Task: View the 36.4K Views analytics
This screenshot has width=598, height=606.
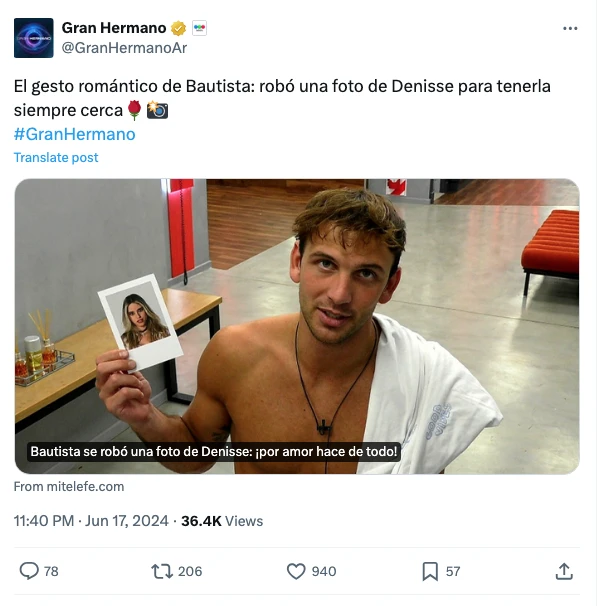Action: pos(222,521)
